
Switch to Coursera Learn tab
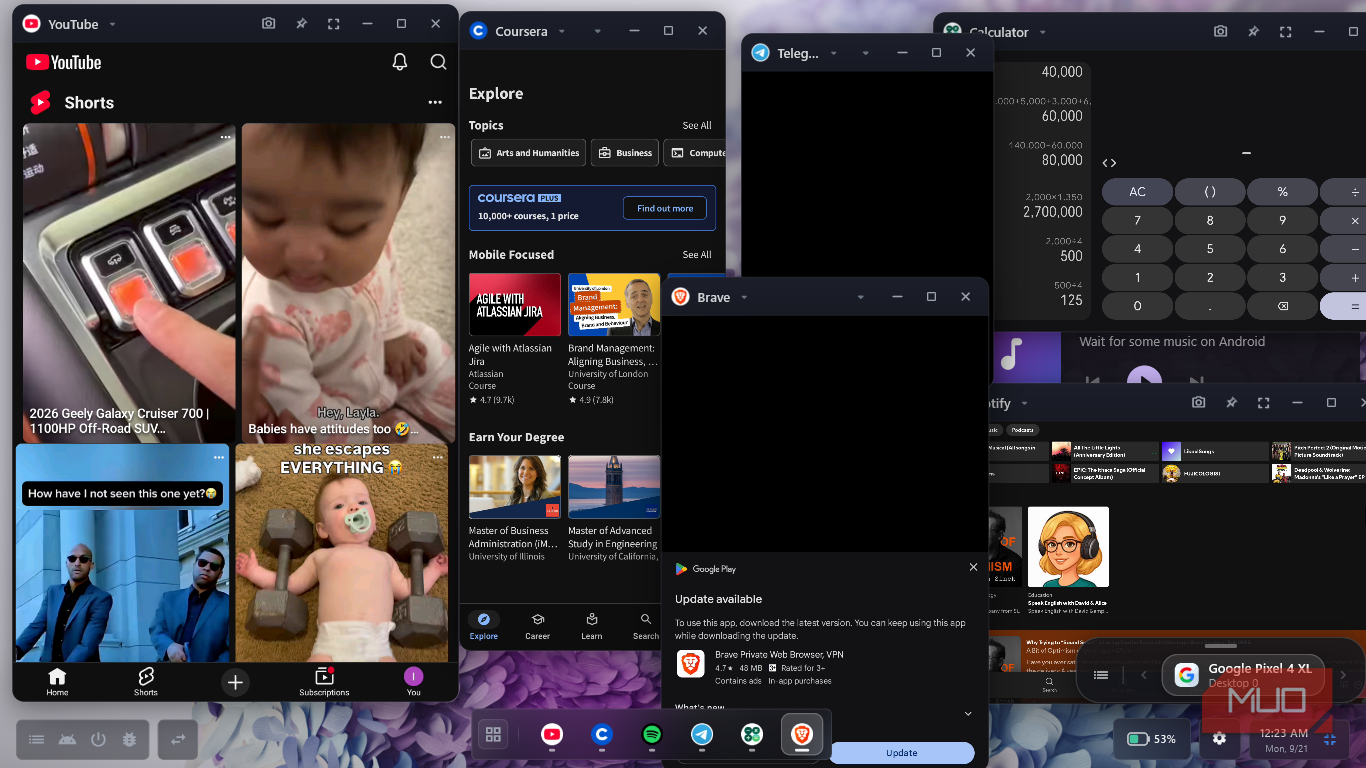592,627
